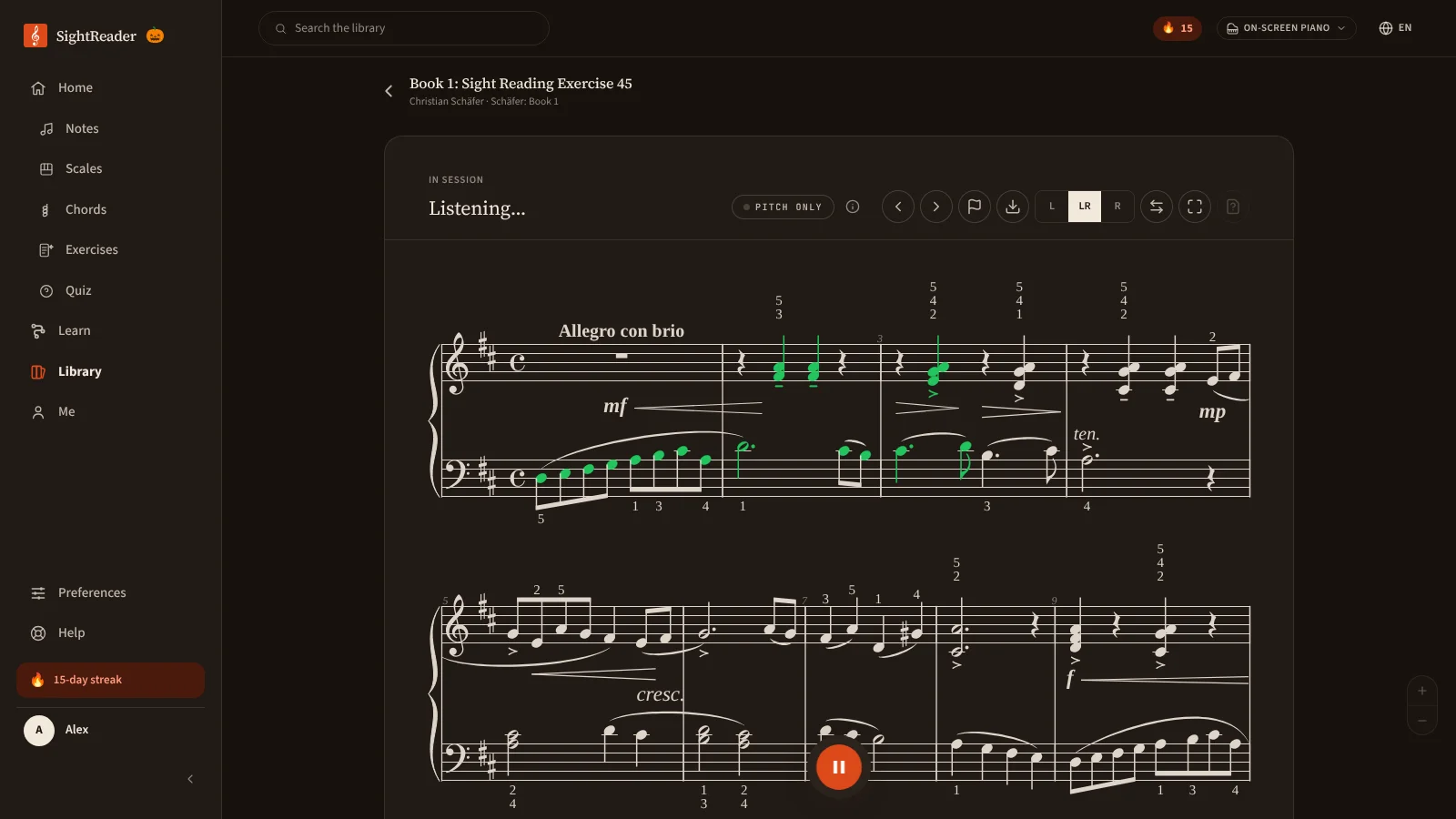Go to the Learn page

(x=110, y=330)
